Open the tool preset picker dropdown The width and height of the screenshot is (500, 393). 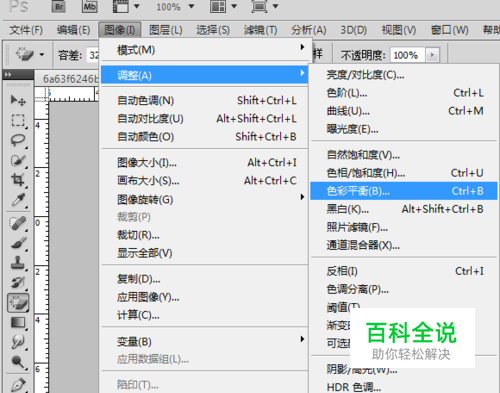click(42, 54)
